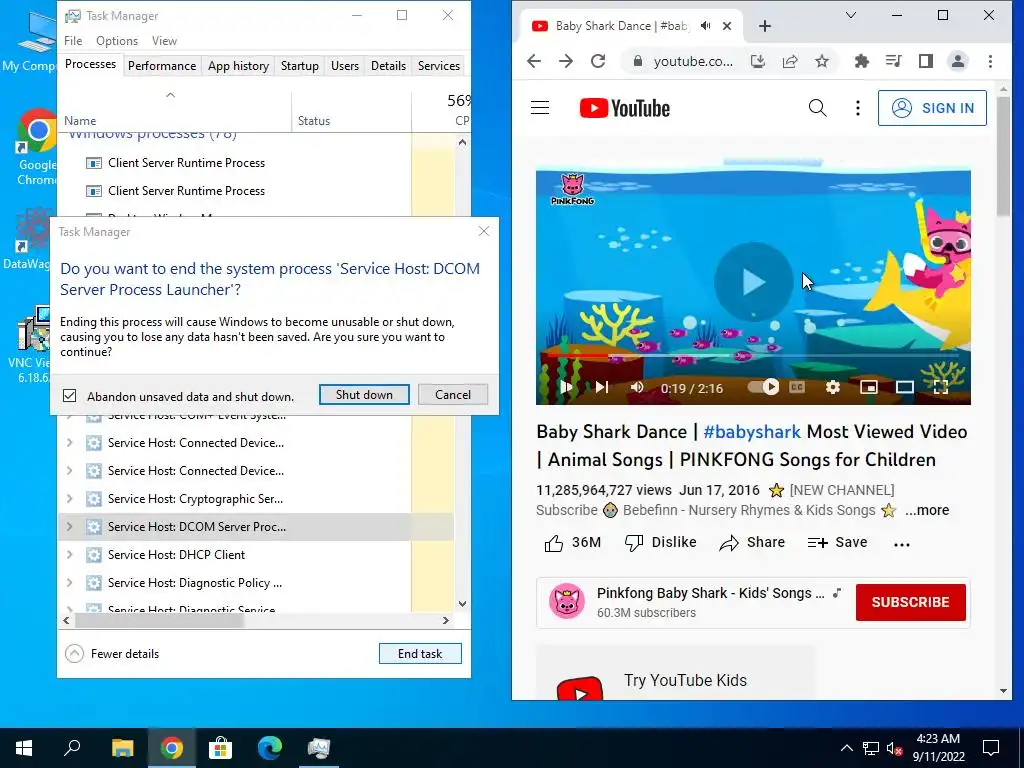
Task: Click YouTube SIGN IN button
Action: 932,108
